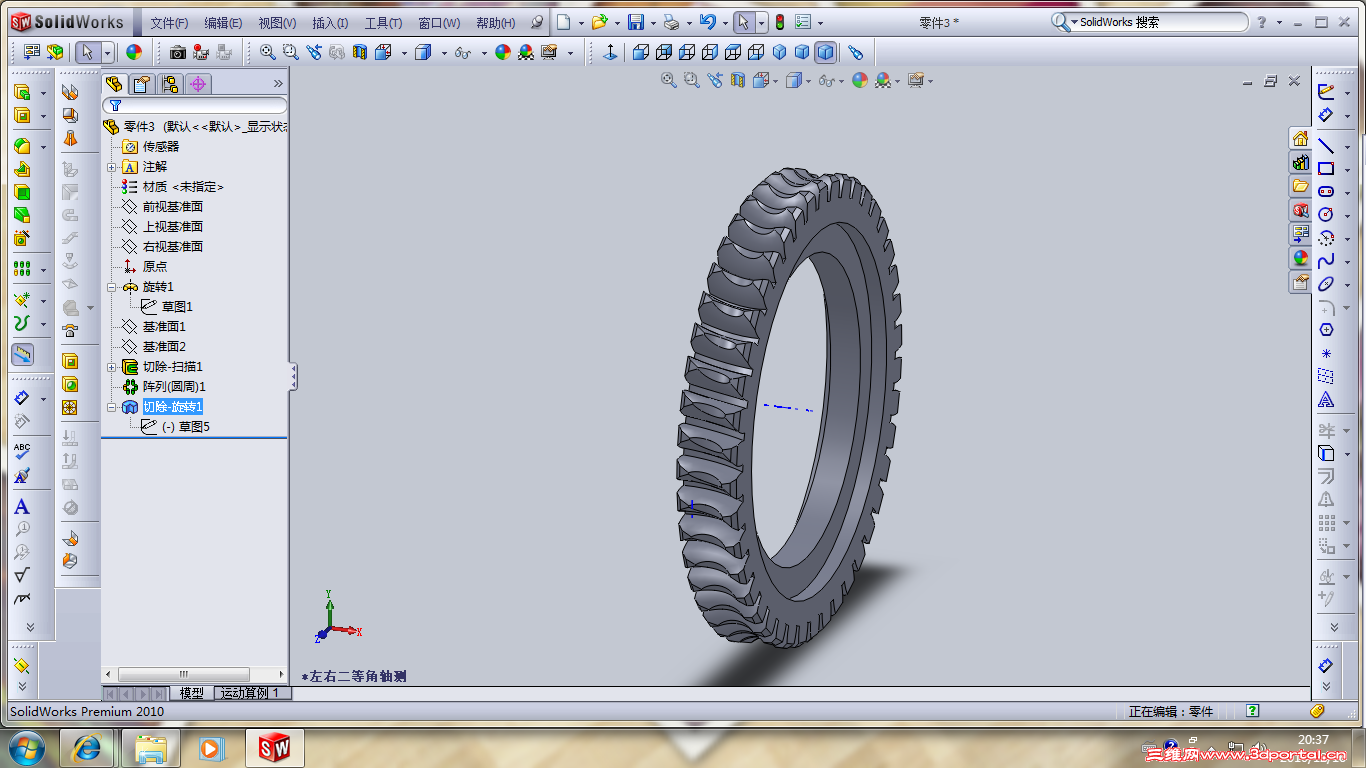The height and width of the screenshot is (768, 1366).
Task: Switch to the PropertyManager tab
Action: (142, 84)
